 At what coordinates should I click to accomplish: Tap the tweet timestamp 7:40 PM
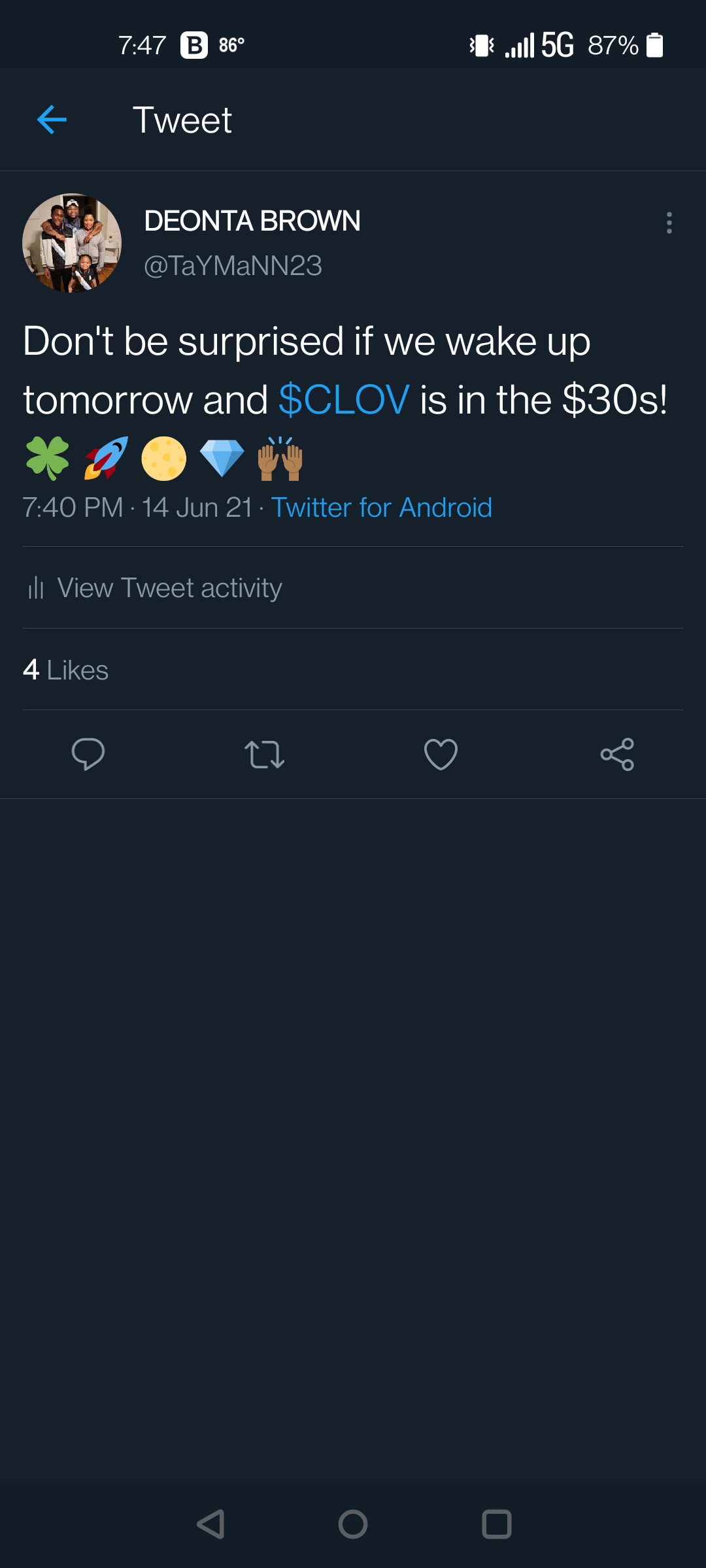pyautogui.click(x=73, y=508)
